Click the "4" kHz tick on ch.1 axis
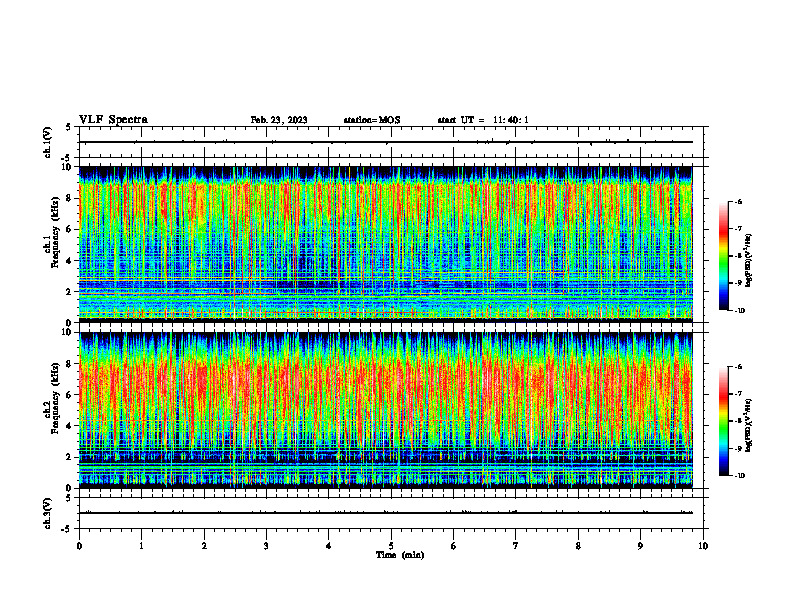792x612 pixels. pyautogui.click(x=71, y=261)
